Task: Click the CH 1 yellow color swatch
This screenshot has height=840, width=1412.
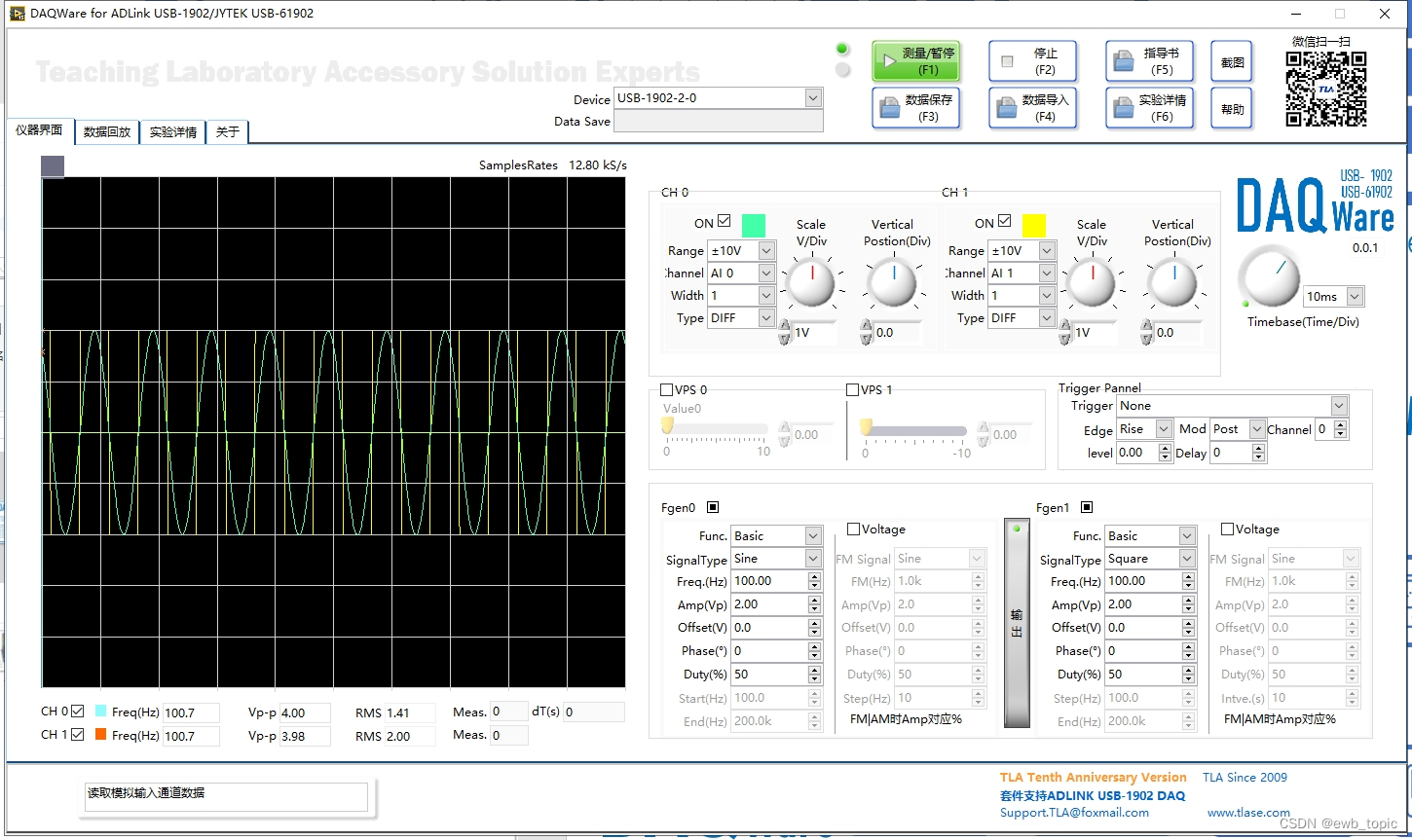Action: click(1034, 226)
